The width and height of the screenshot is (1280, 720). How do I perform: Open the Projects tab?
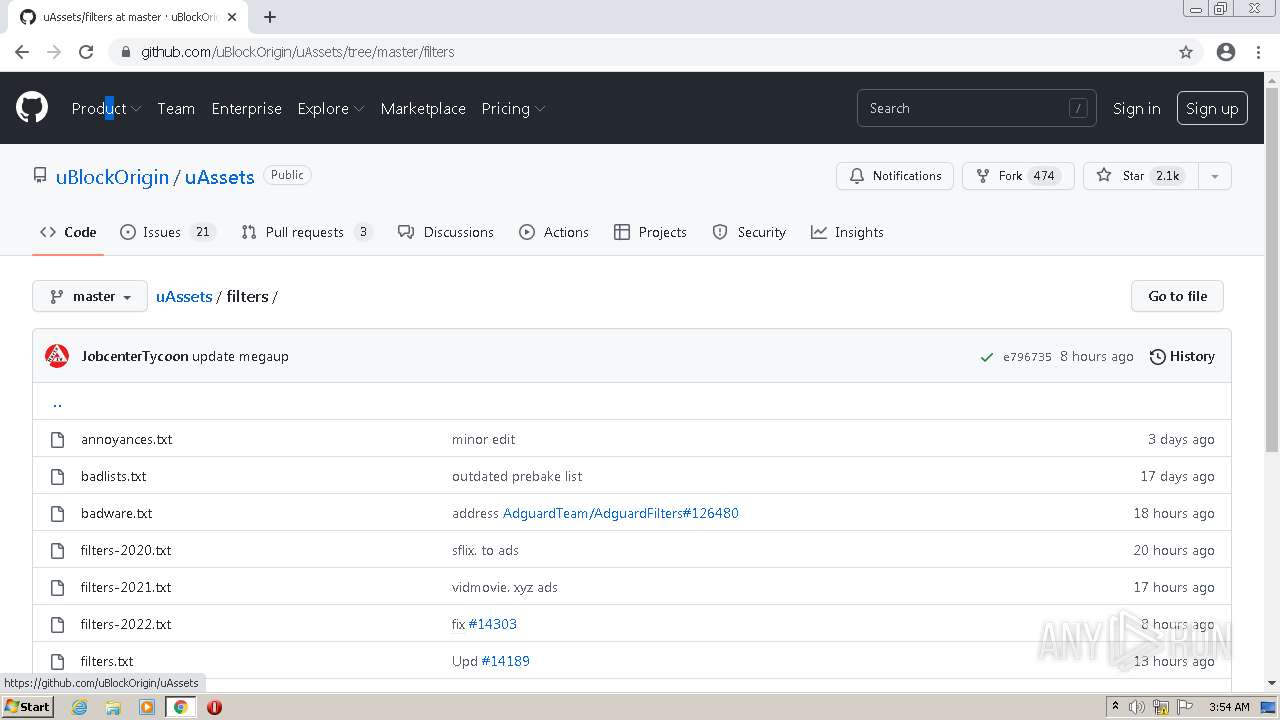pyautogui.click(x=650, y=232)
